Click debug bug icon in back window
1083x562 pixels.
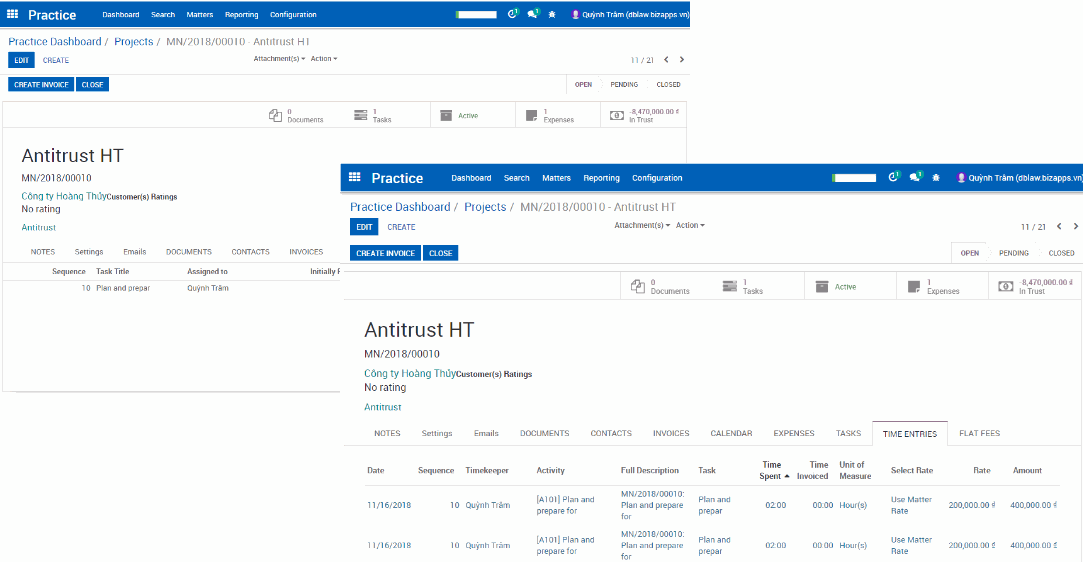pyautogui.click(x=552, y=14)
